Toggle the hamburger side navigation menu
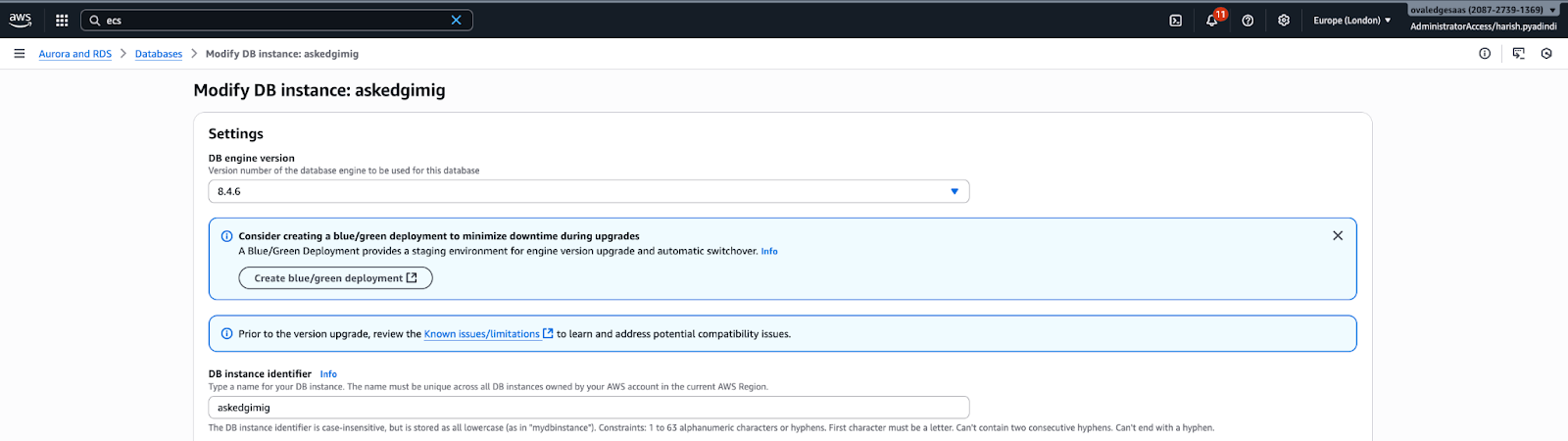 [20, 54]
